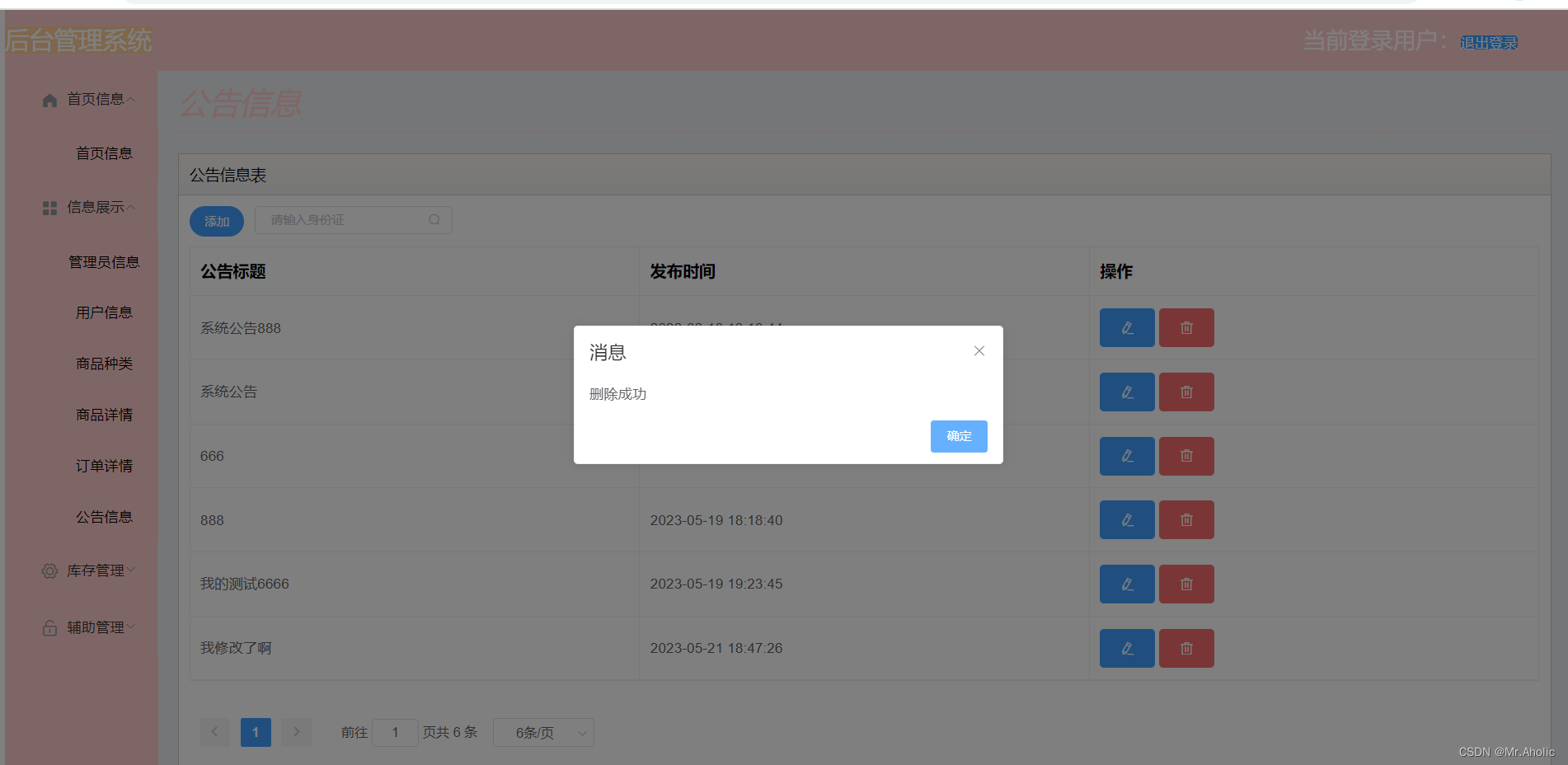Image resolution: width=1568 pixels, height=765 pixels.
Task: Open 商品种类 in the sidebar
Action: click(104, 364)
